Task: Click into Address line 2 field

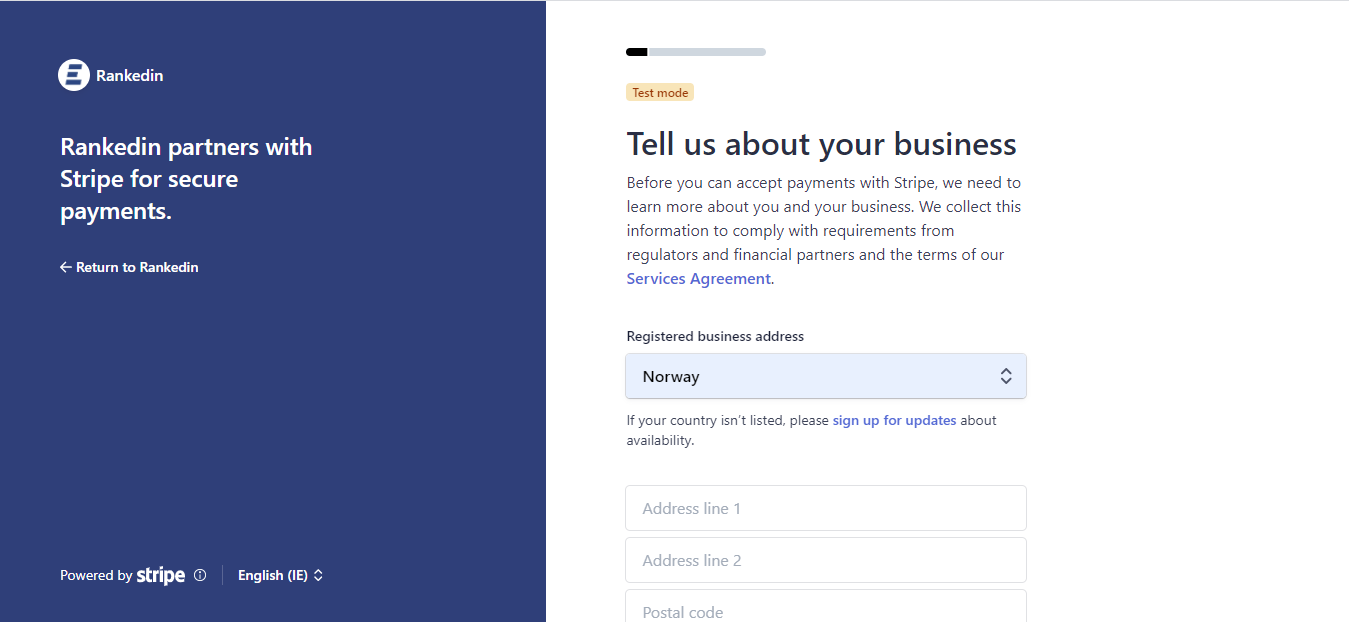Action: tap(826, 560)
